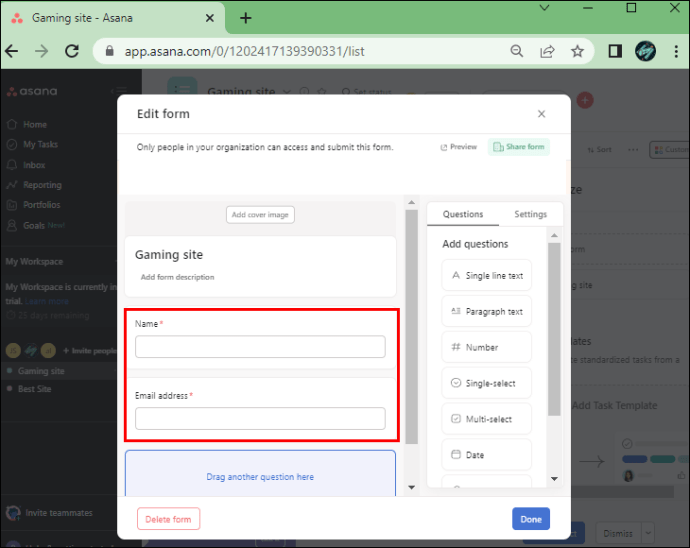Click the blue Done button
Screen dimensions: 690x548
(531, 519)
